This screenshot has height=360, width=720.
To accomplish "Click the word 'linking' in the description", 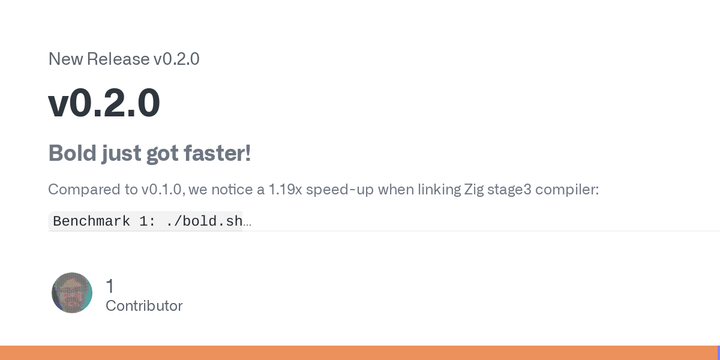I will coord(439,190).
